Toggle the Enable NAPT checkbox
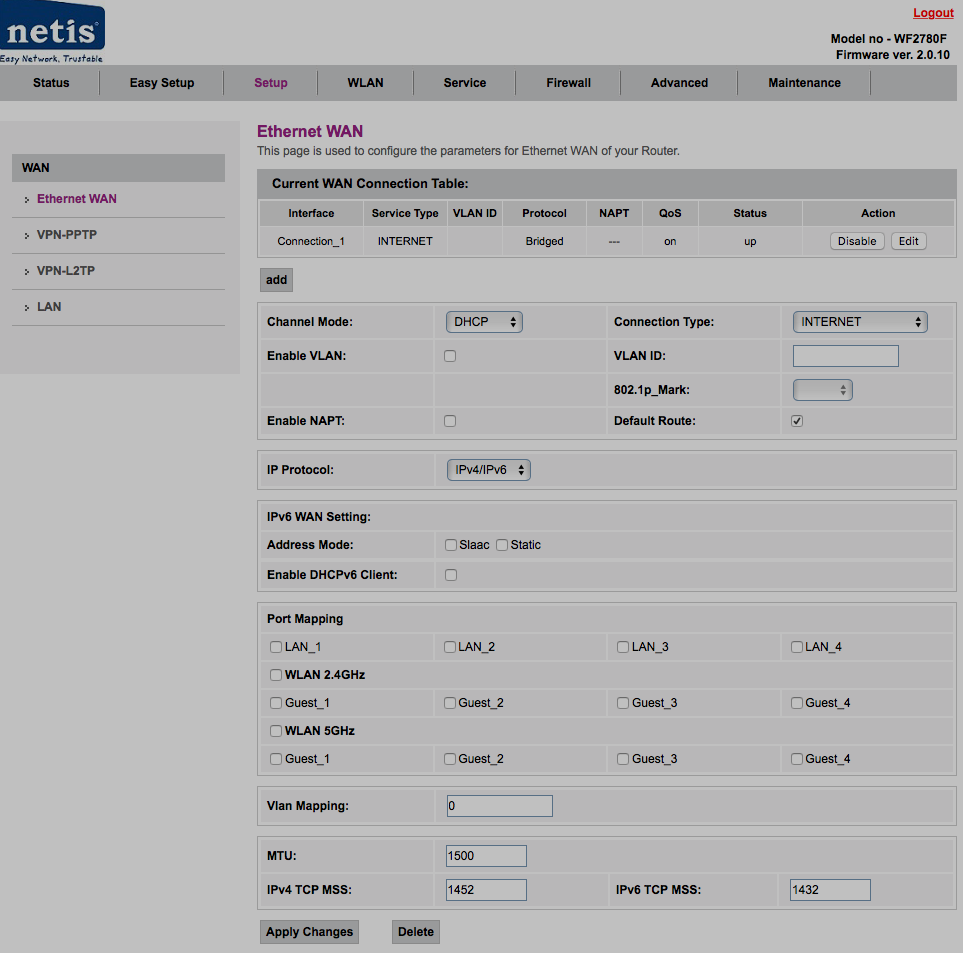This screenshot has height=953, width=963. pos(450,421)
